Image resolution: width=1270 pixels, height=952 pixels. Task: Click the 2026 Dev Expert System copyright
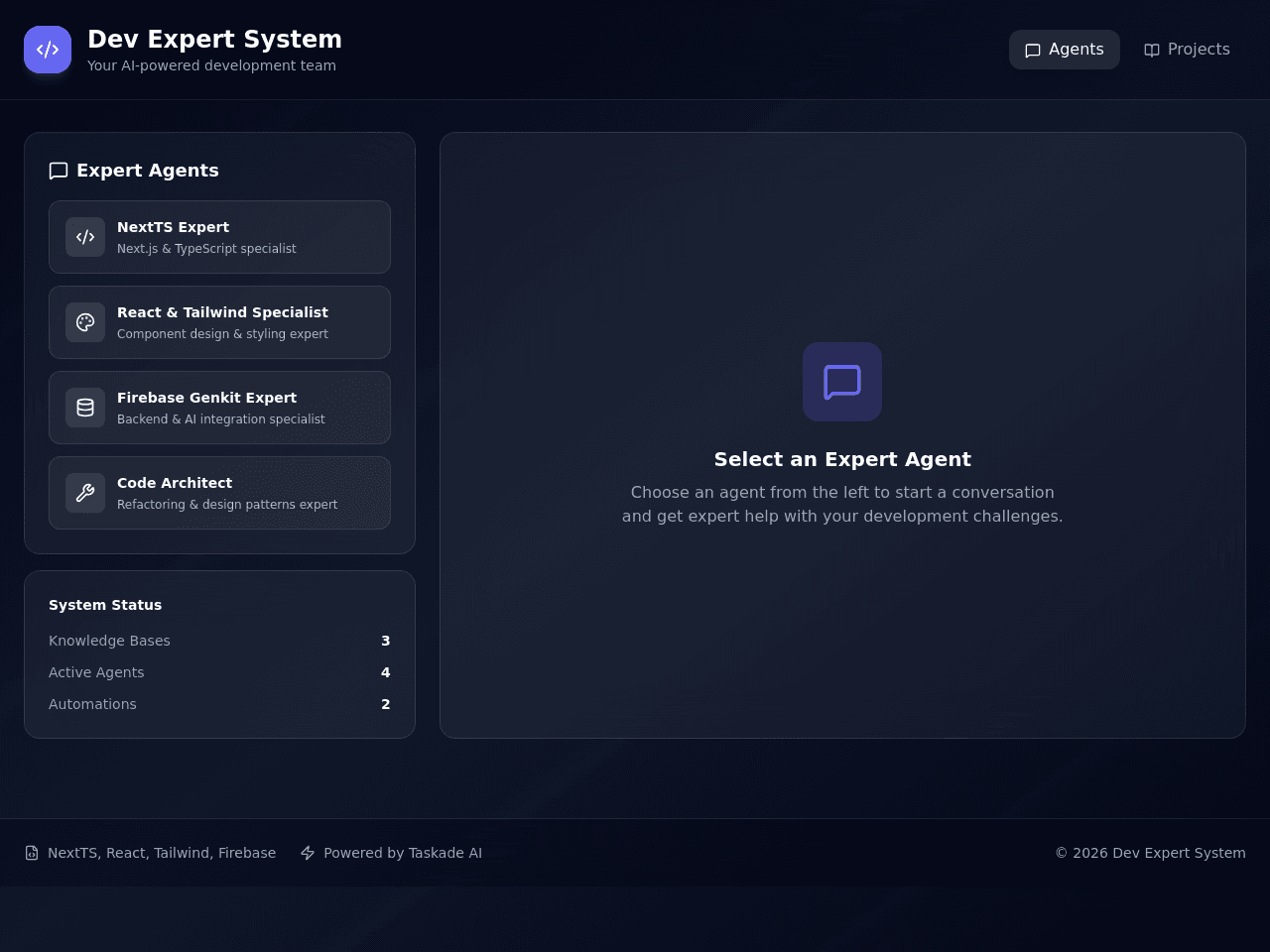pos(1150,853)
